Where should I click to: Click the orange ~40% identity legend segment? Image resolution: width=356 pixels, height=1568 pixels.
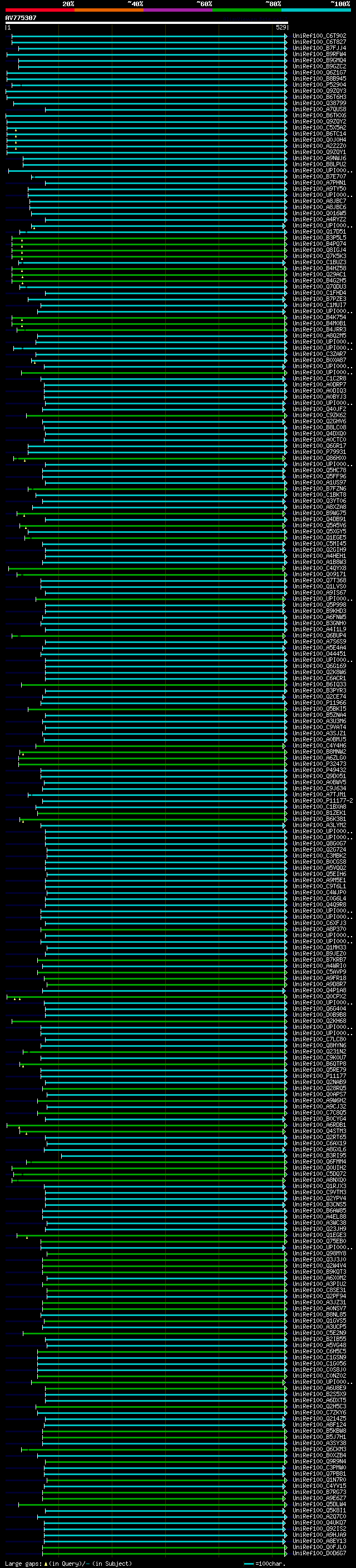(109, 11)
